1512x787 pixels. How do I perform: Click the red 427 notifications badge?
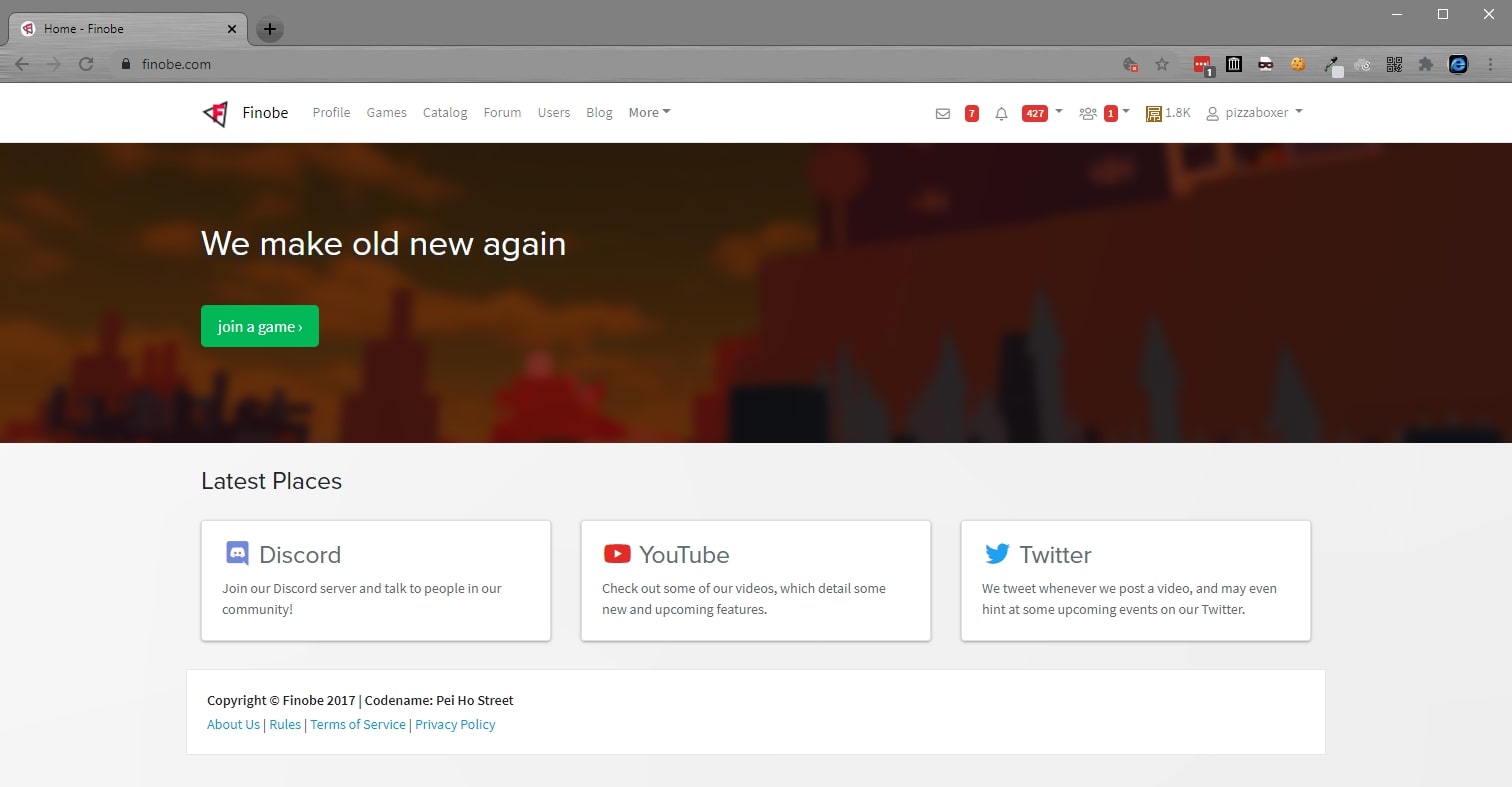[x=1035, y=114]
